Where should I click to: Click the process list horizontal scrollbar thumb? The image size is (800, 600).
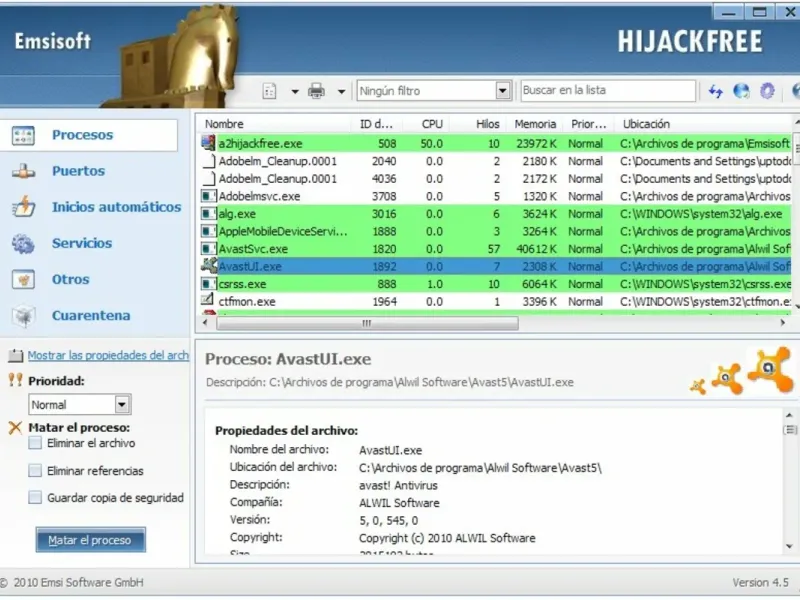point(367,323)
